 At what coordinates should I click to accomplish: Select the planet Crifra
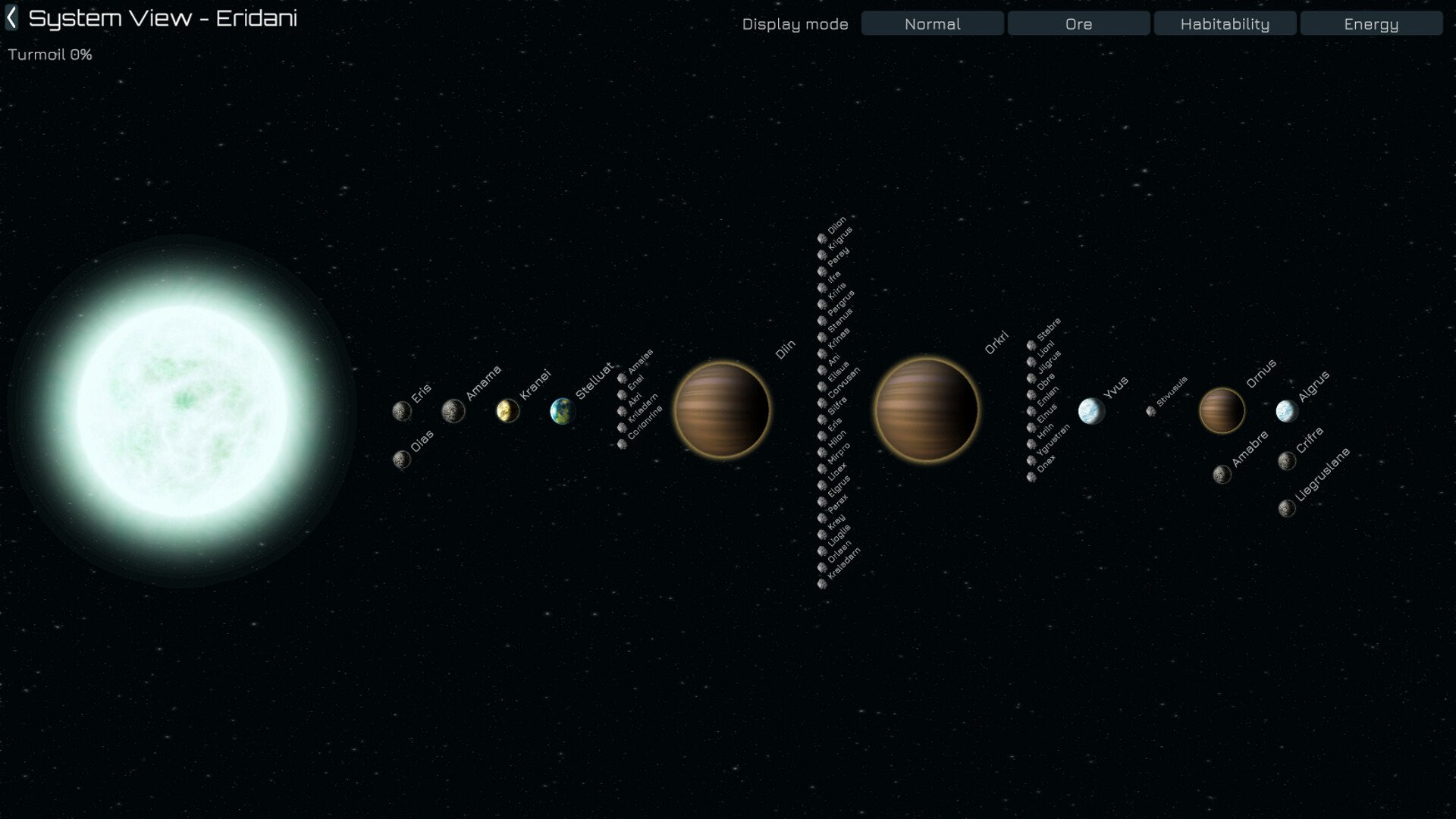tap(1289, 460)
